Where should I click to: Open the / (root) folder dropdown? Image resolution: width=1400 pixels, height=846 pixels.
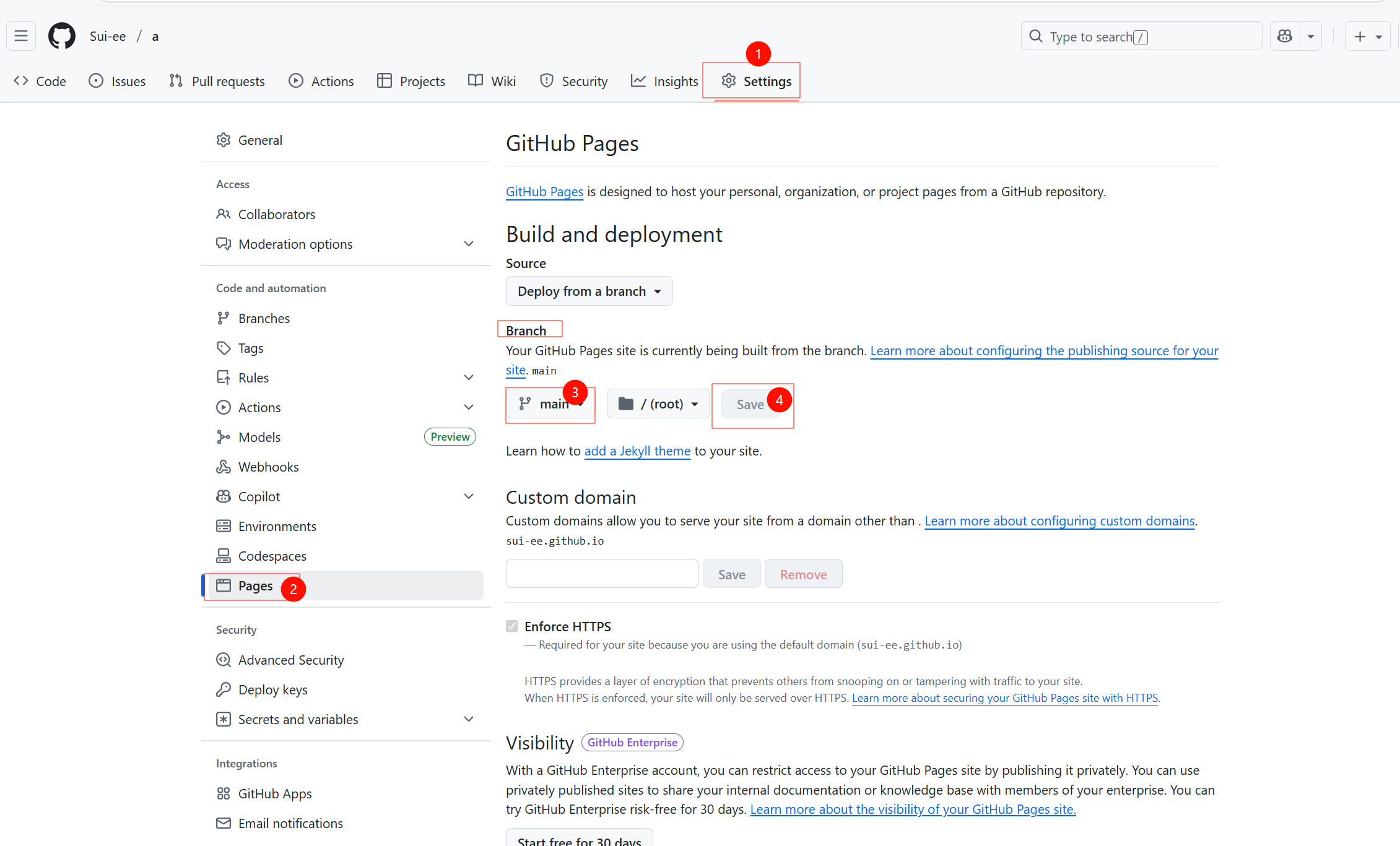coord(658,404)
